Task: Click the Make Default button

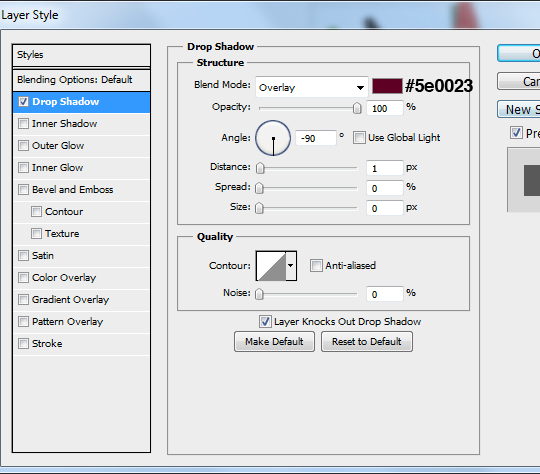Action: (274, 341)
